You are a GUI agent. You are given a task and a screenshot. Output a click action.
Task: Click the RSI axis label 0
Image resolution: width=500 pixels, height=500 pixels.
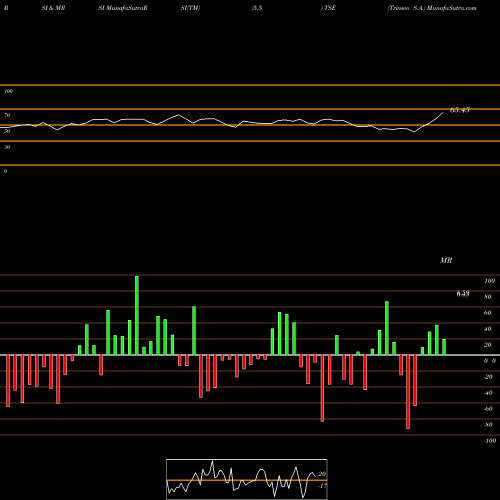5,171
